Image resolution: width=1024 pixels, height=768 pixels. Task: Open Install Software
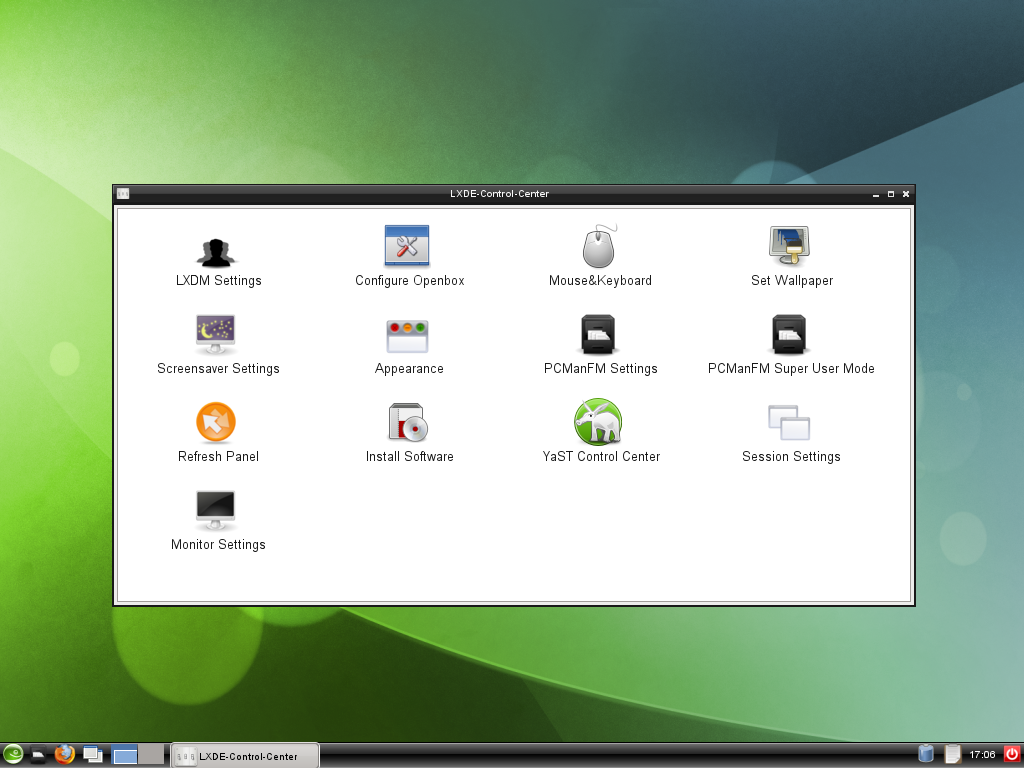pyautogui.click(x=408, y=423)
